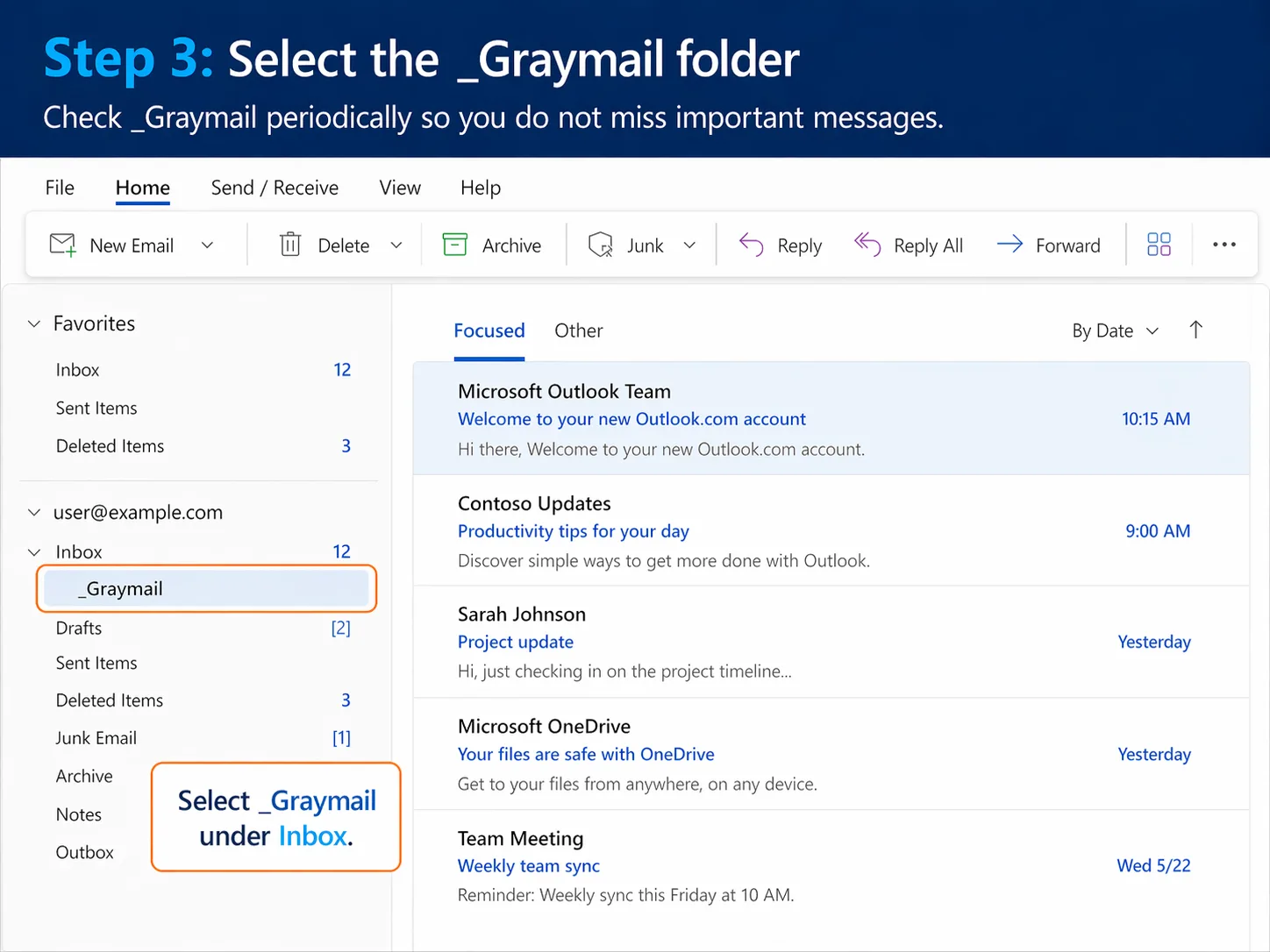The image size is (1270, 952).
Task: Open the Send / Receive tab
Action: (x=275, y=188)
